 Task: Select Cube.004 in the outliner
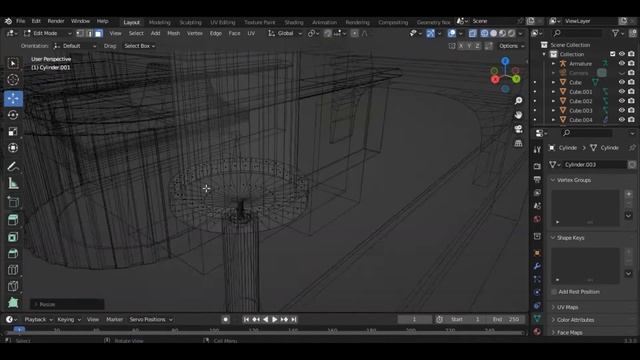[x=581, y=120]
